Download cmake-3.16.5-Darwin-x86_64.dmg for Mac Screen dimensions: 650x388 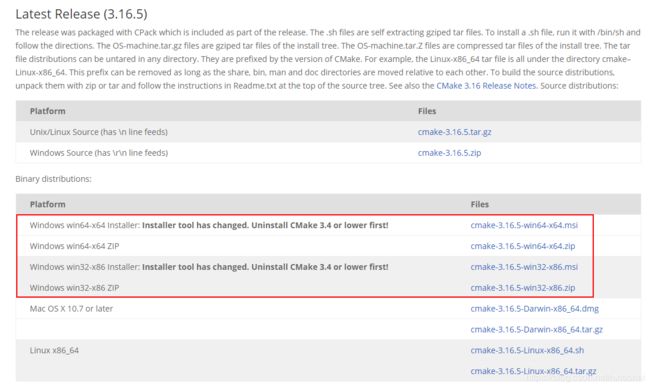click(x=534, y=308)
